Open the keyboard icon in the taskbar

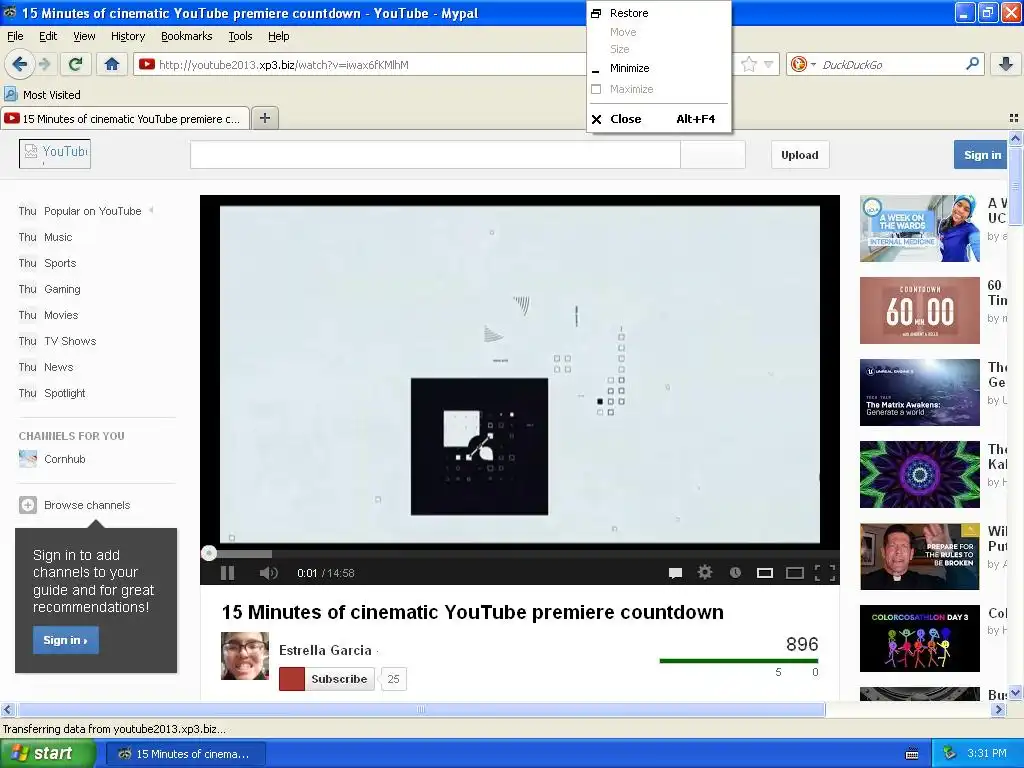912,754
